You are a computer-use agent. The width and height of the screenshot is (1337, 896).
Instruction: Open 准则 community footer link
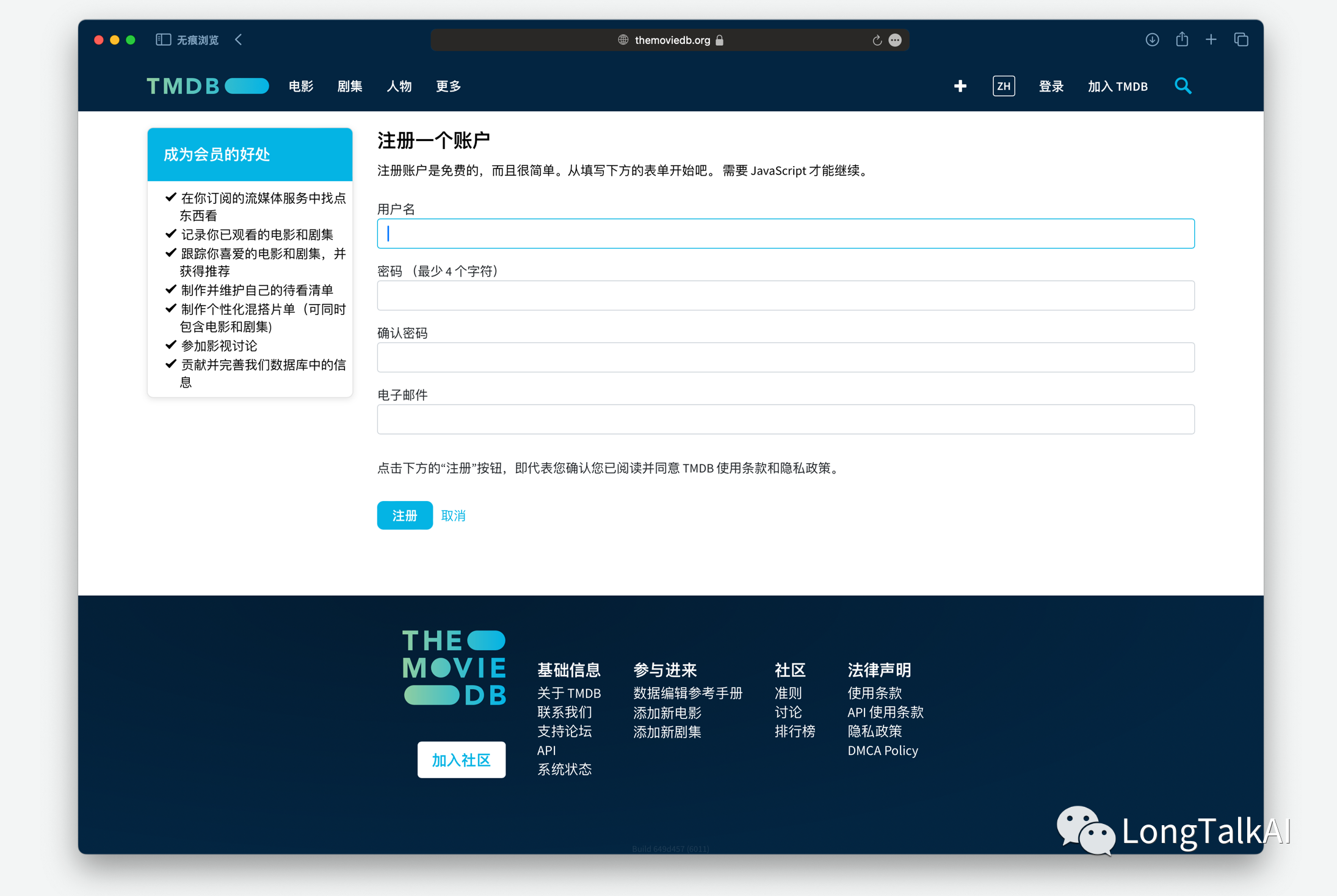[x=788, y=693]
